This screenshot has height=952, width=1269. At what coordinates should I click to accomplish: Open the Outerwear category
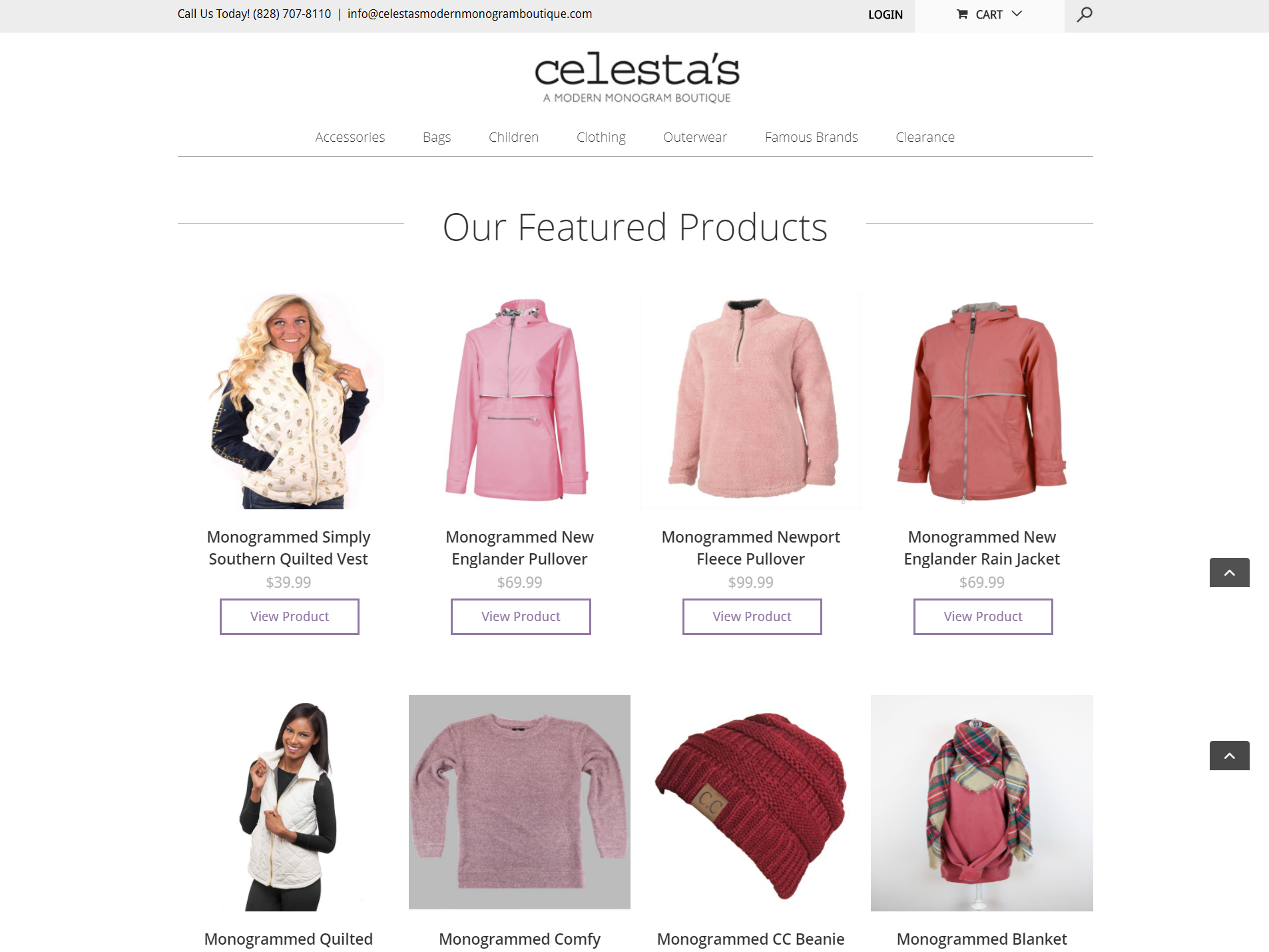click(x=694, y=137)
